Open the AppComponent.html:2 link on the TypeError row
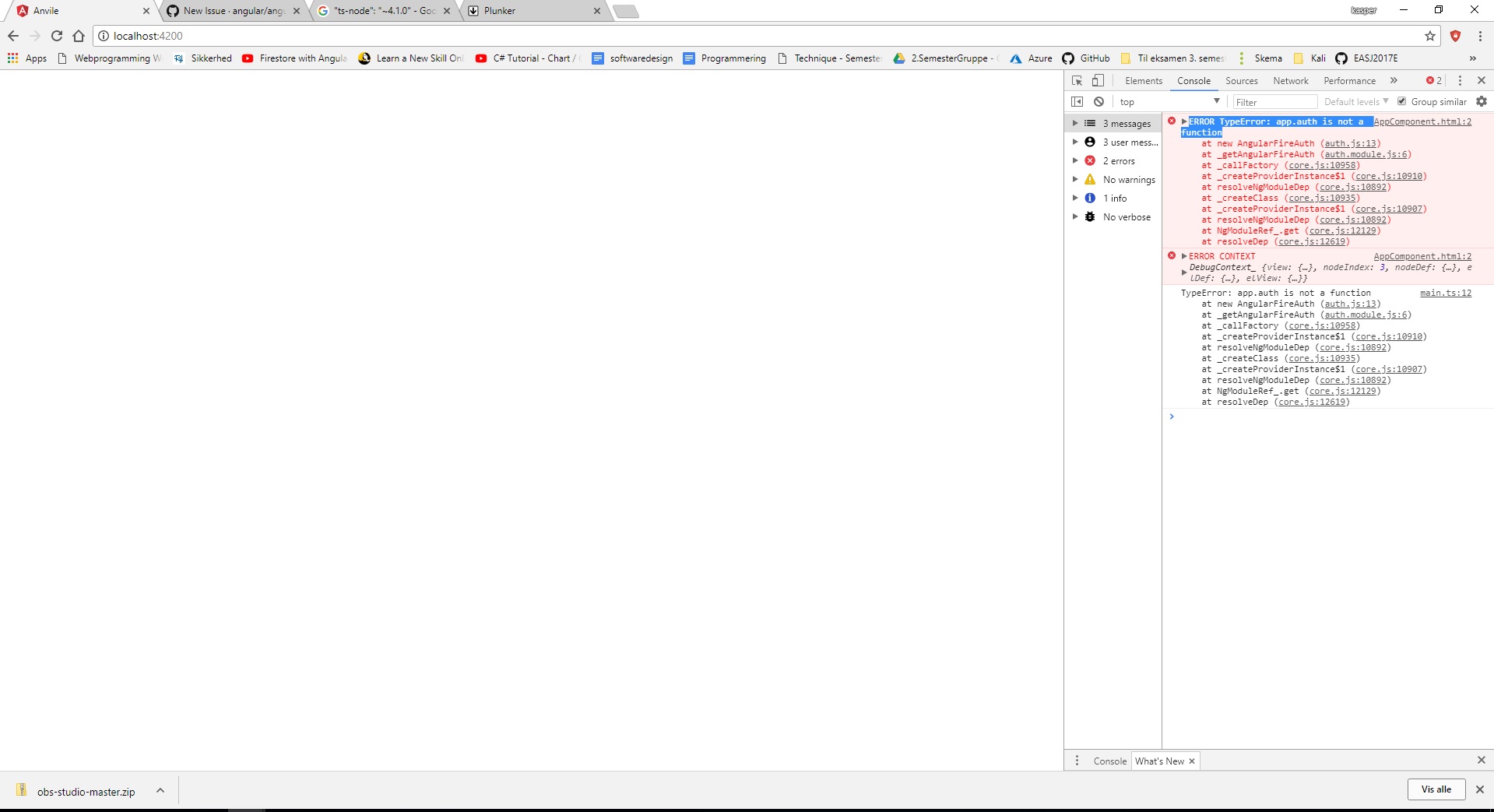Viewport: 1494px width, 812px height. pyautogui.click(x=1422, y=121)
